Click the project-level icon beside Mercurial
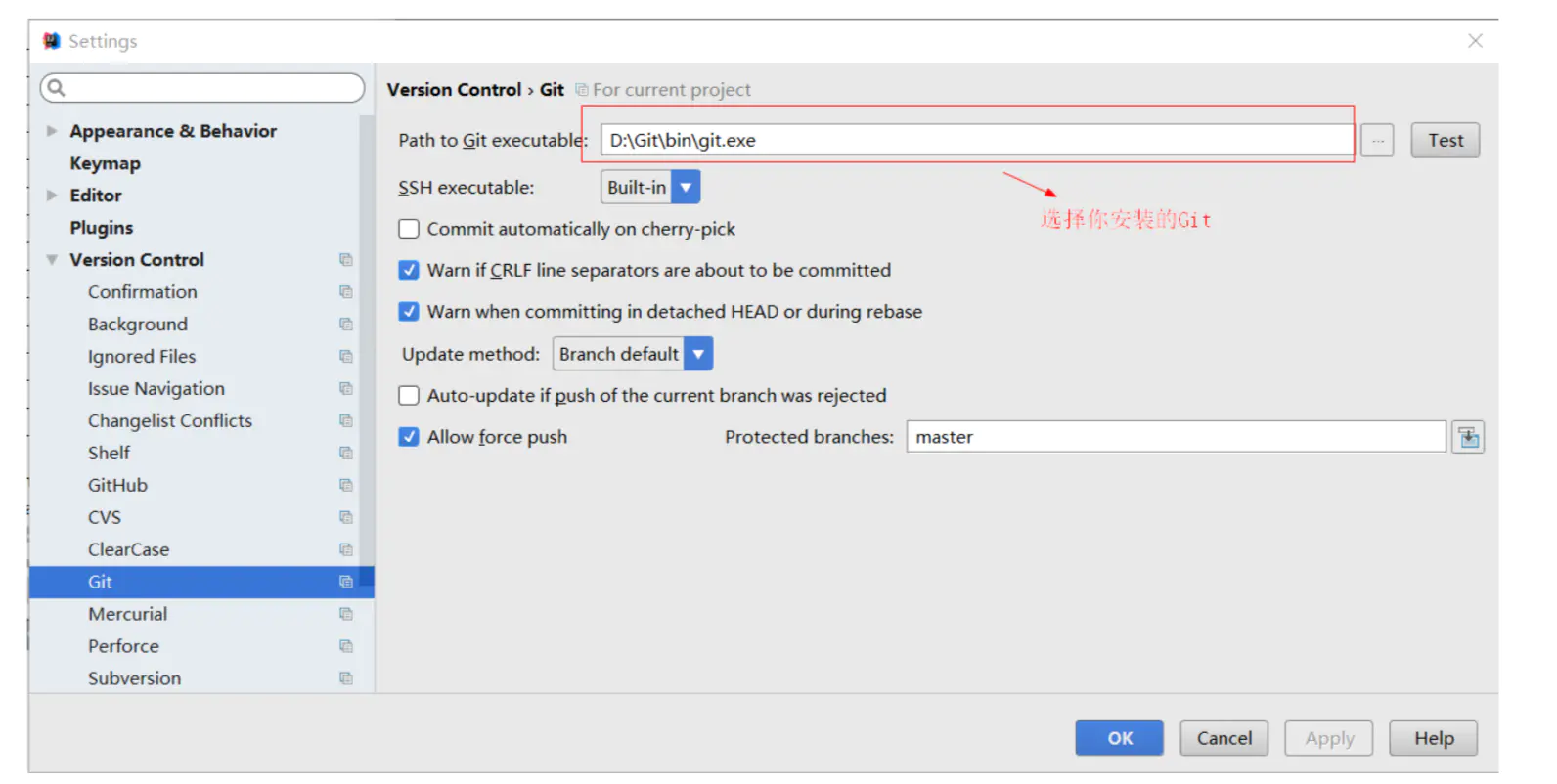This screenshot has width=1557, height=784. [x=345, y=614]
